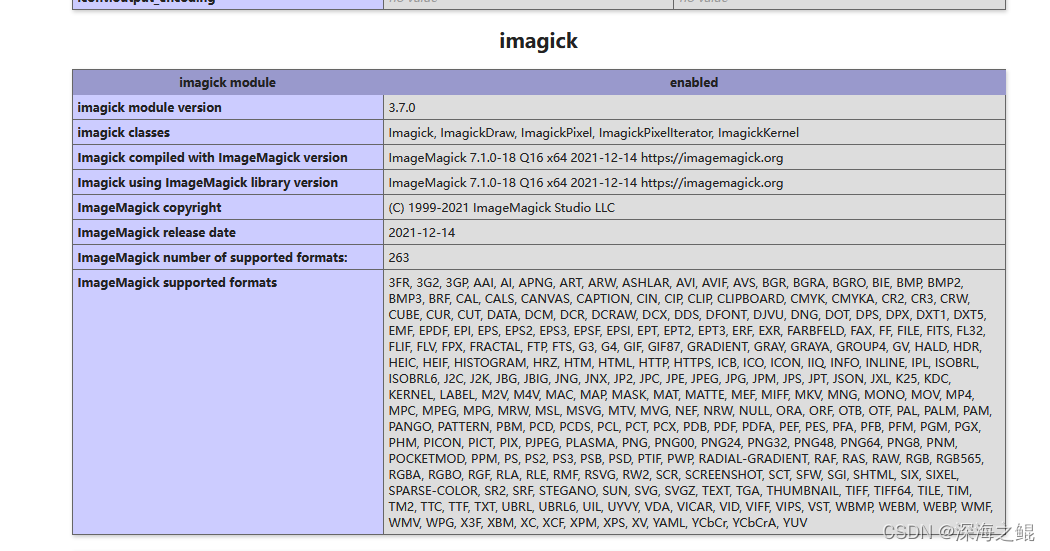The width and height of the screenshot is (1050, 551).
Task: Click 'Imagick using ImageMagick library version' label
Action: coord(208,182)
